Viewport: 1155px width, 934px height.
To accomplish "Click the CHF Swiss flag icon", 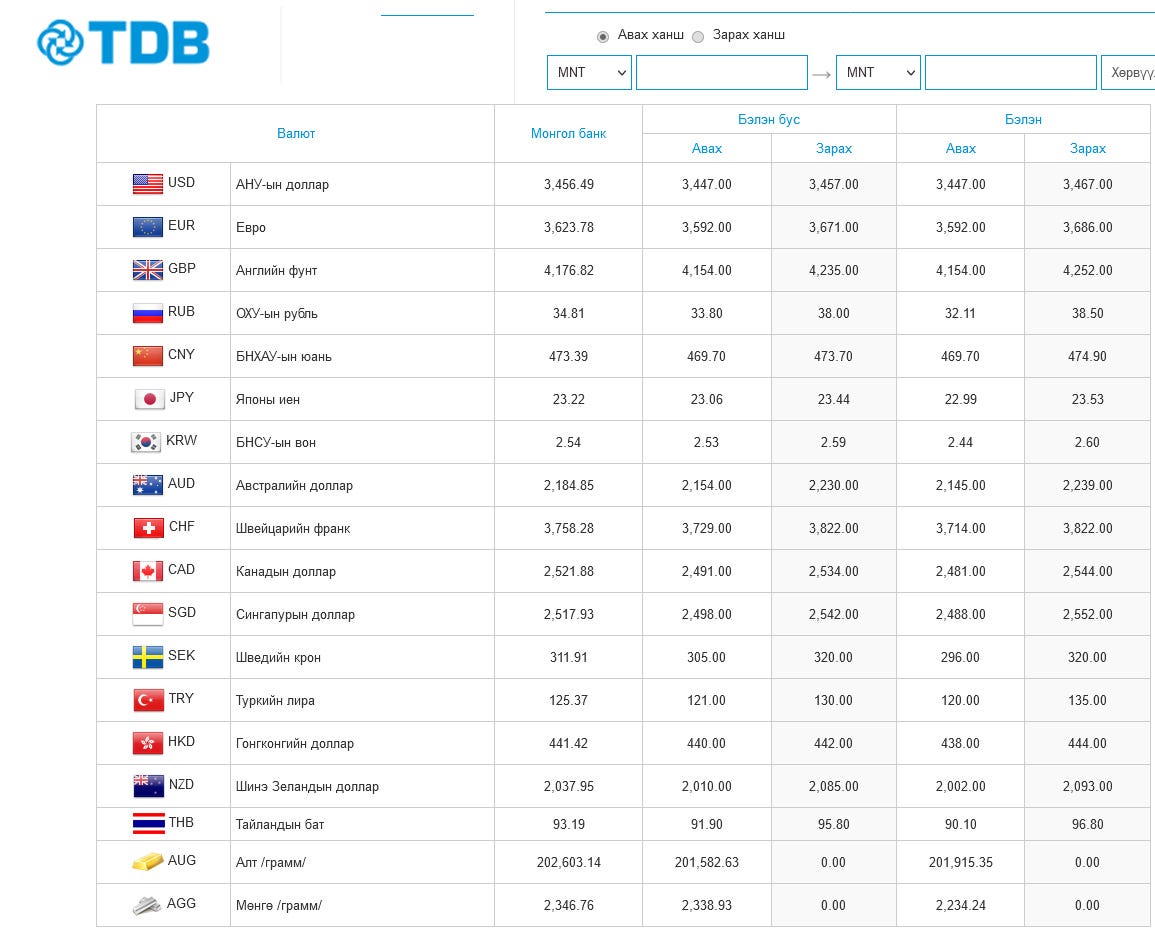I will [148, 527].
